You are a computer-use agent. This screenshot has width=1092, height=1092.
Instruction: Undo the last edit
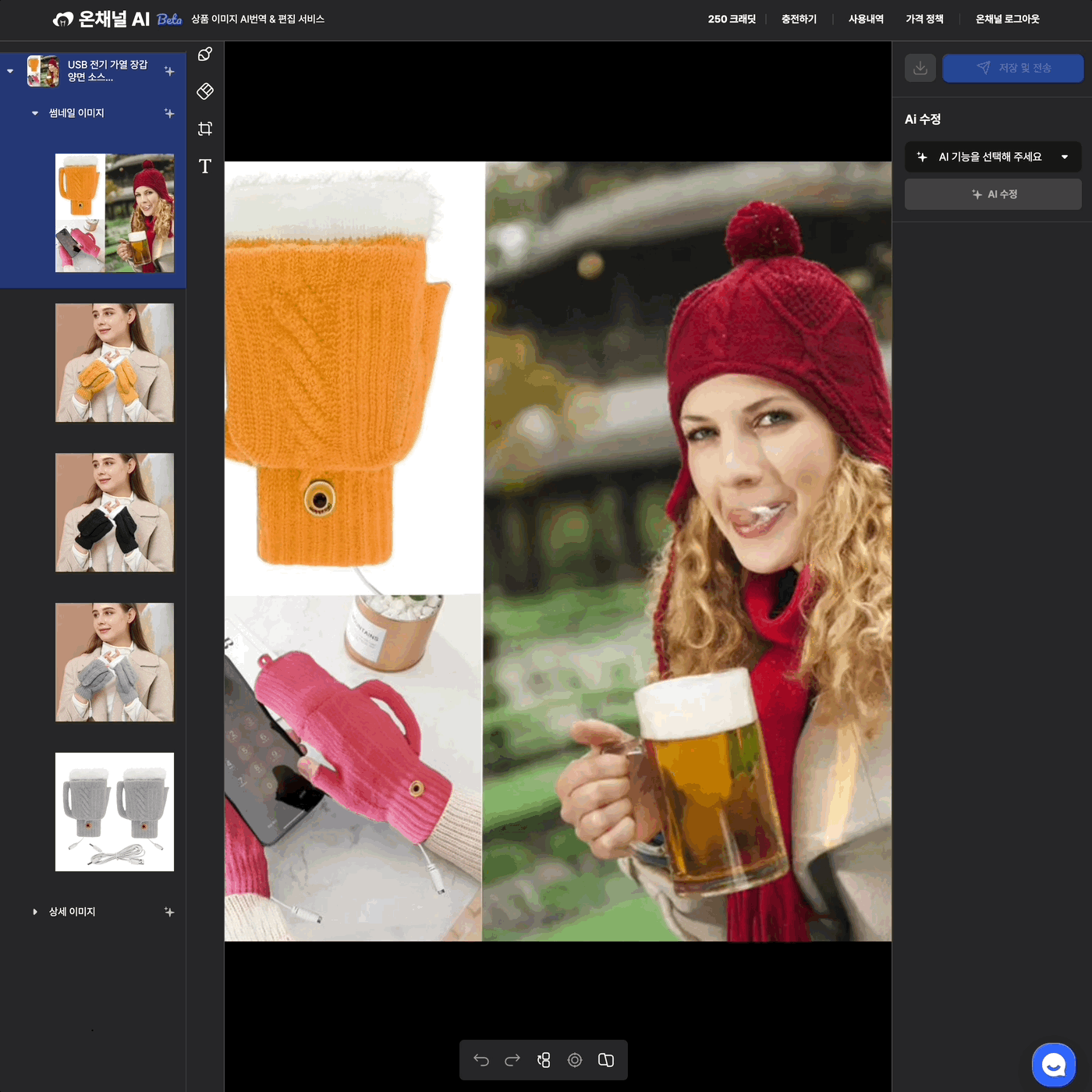click(x=481, y=1060)
